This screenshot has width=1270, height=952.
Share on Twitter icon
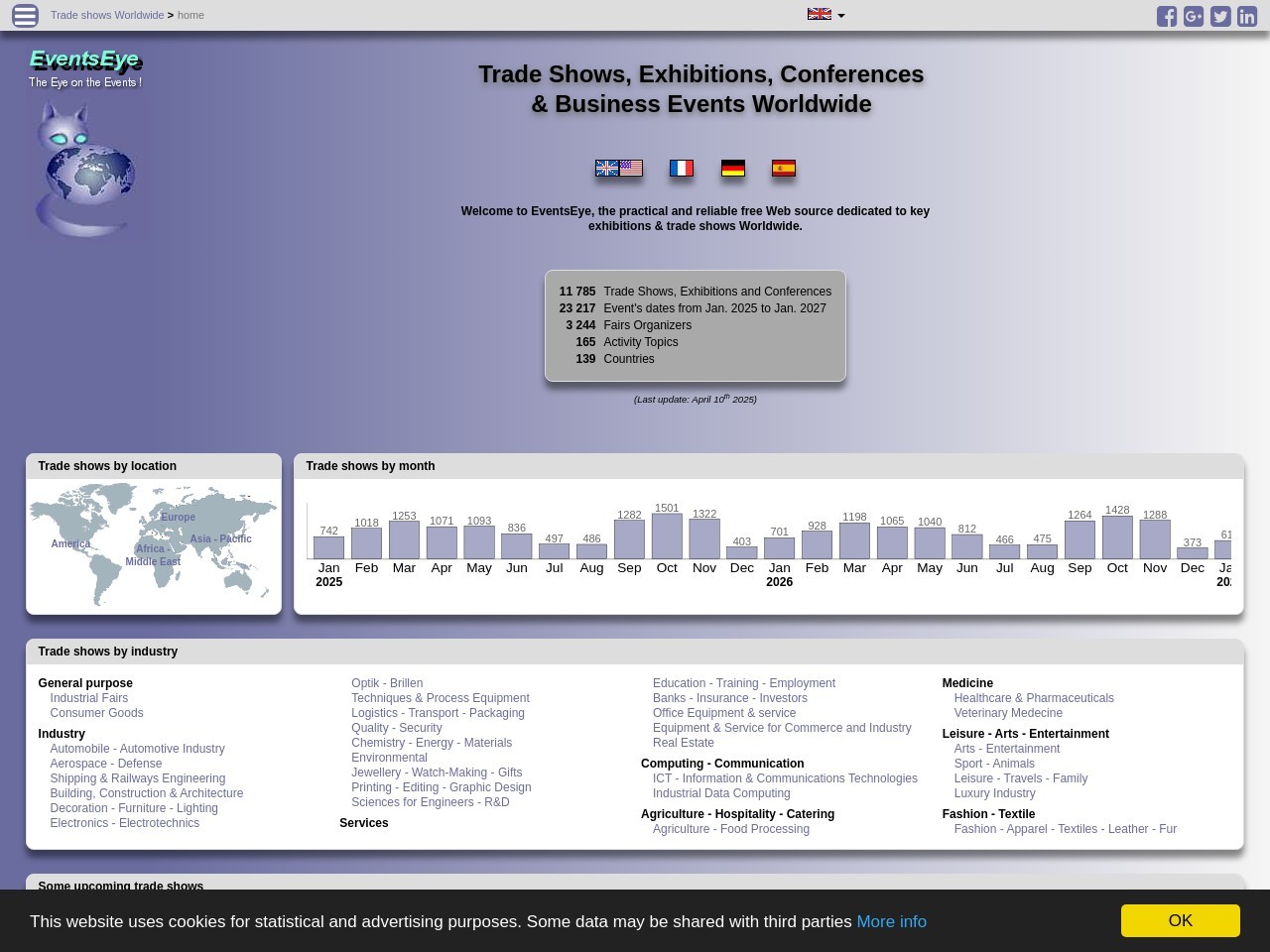[x=1220, y=16]
